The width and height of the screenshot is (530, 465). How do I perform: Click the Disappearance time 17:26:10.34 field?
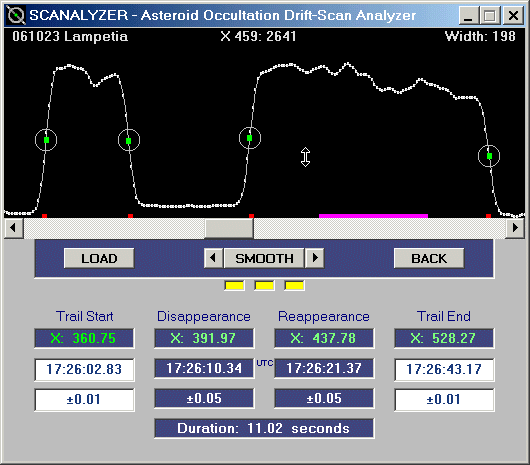coord(204,368)
